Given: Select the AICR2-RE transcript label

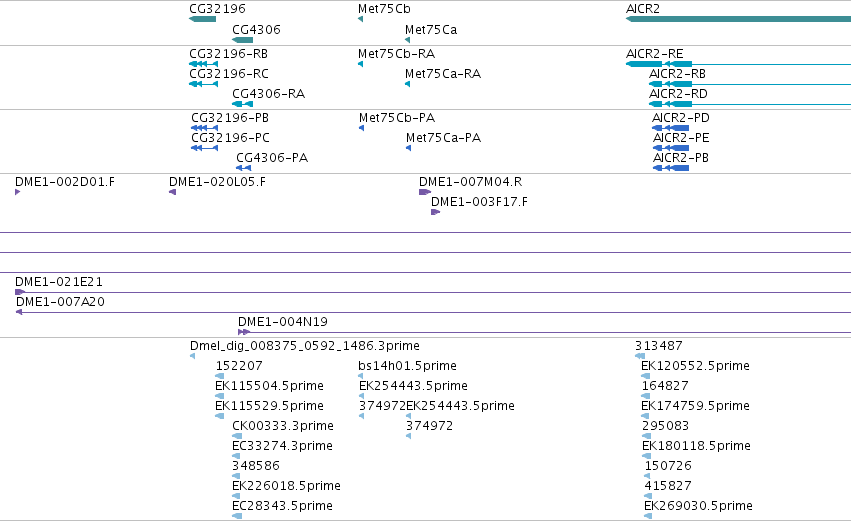Looking at the screenshot, I should tap(655, 54).
